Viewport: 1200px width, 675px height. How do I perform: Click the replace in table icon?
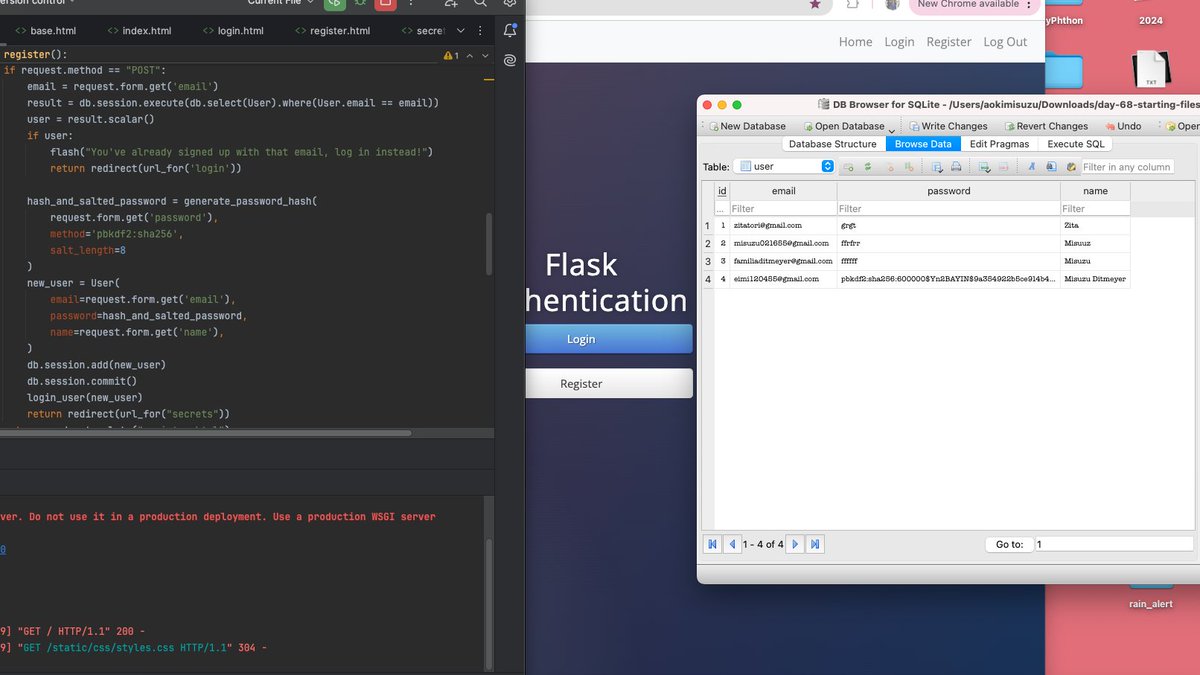pos(1071,167)
